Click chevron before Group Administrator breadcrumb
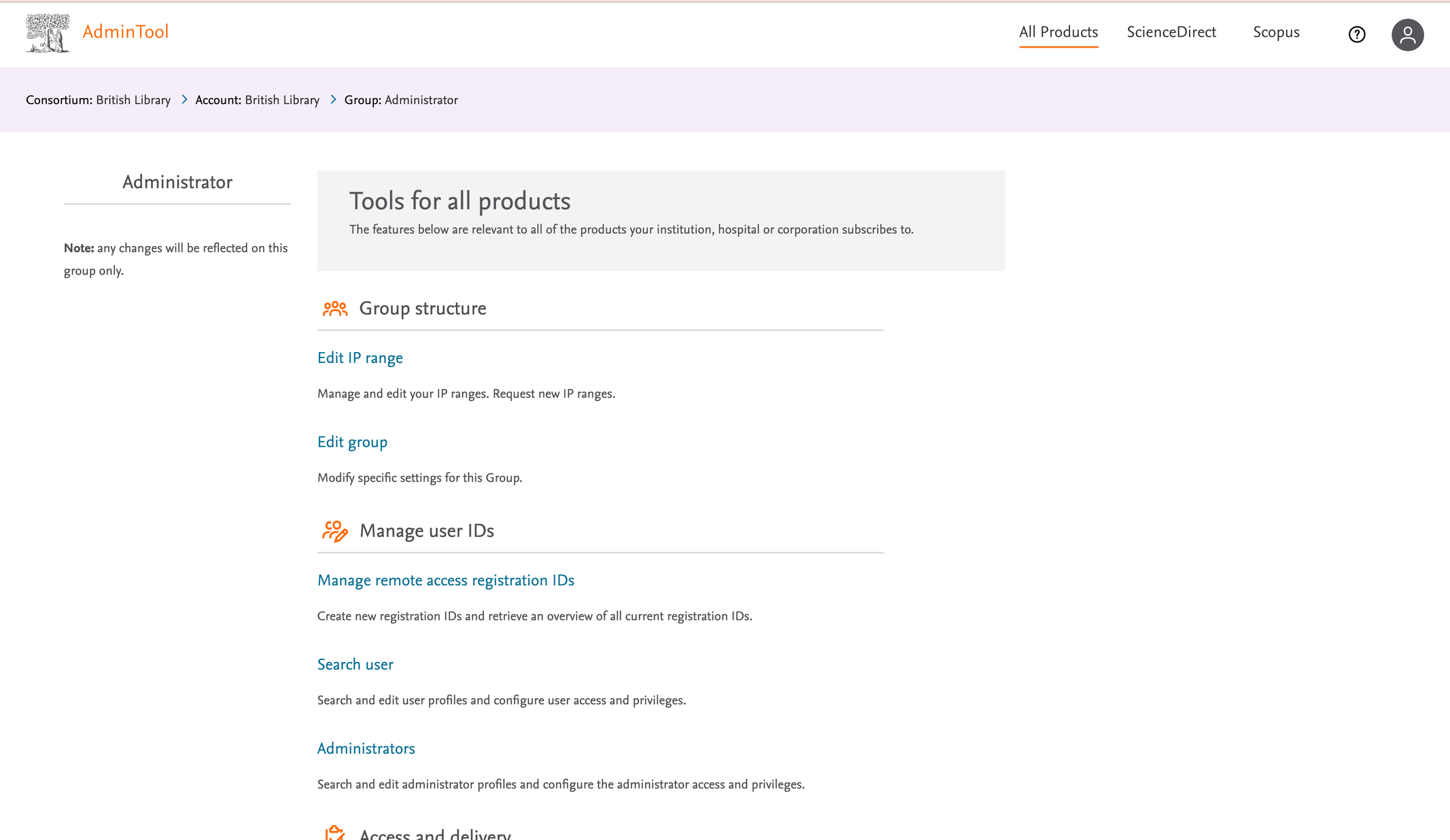 click(333, 100)
